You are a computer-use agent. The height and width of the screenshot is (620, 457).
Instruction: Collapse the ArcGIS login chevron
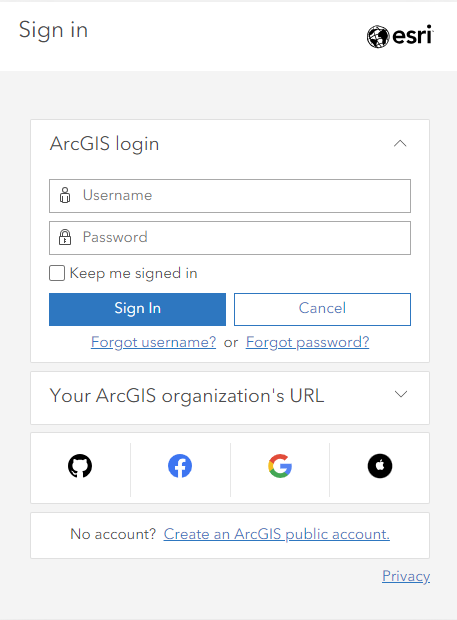tap(400, 143)
